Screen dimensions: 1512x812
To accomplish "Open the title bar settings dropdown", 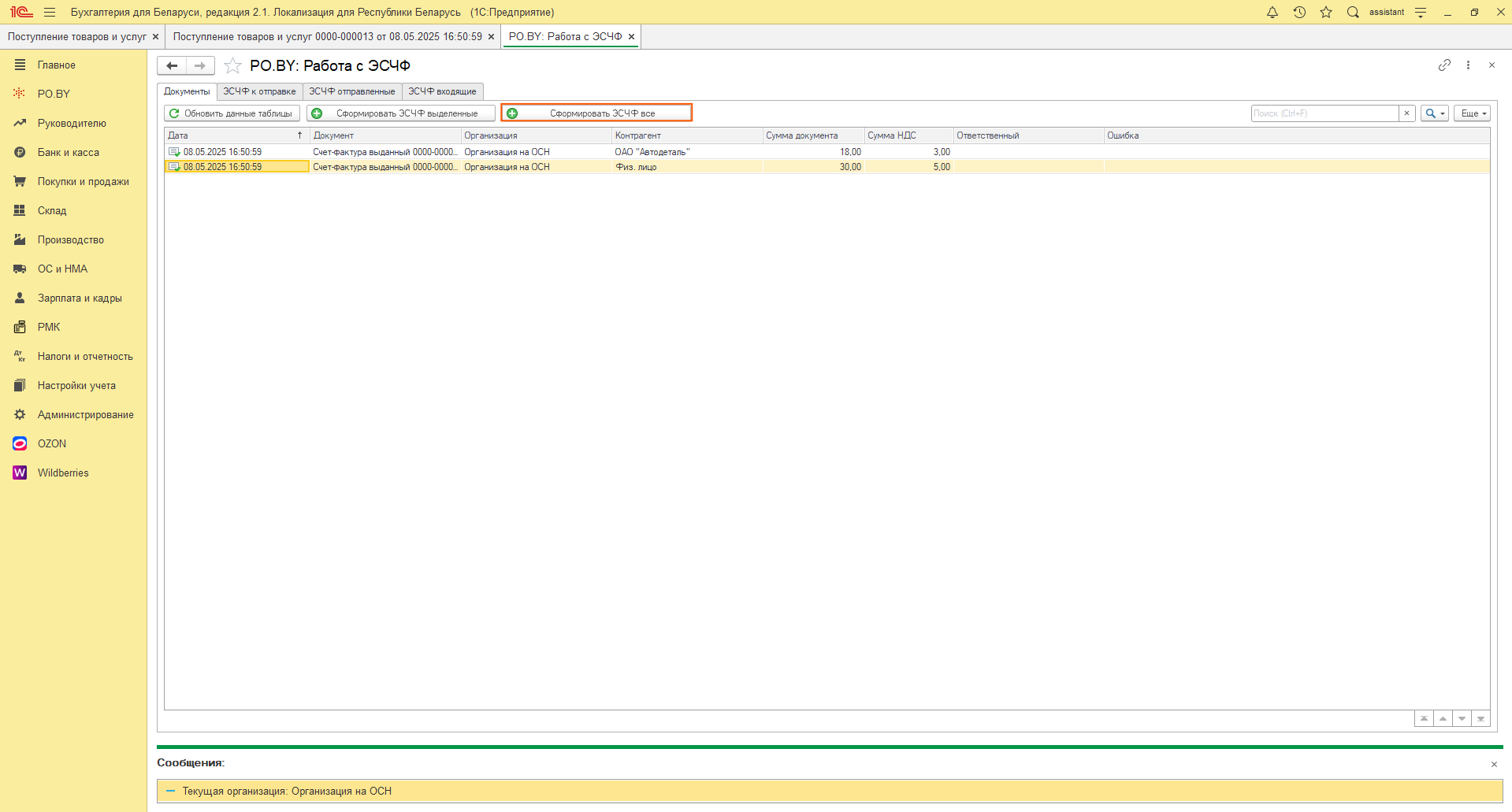I will click(x=1421, y=12).
